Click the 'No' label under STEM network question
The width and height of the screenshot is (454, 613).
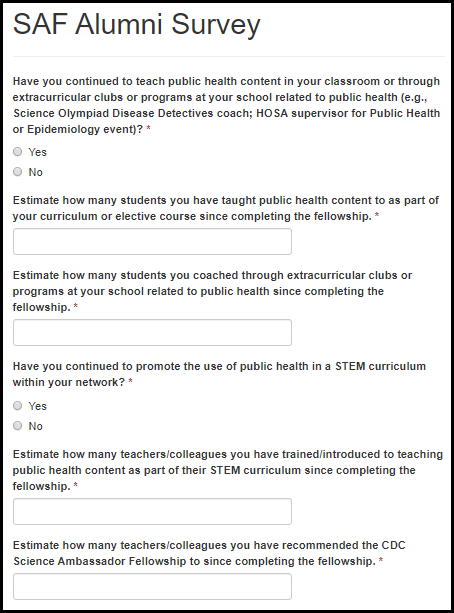coord(36,426)
